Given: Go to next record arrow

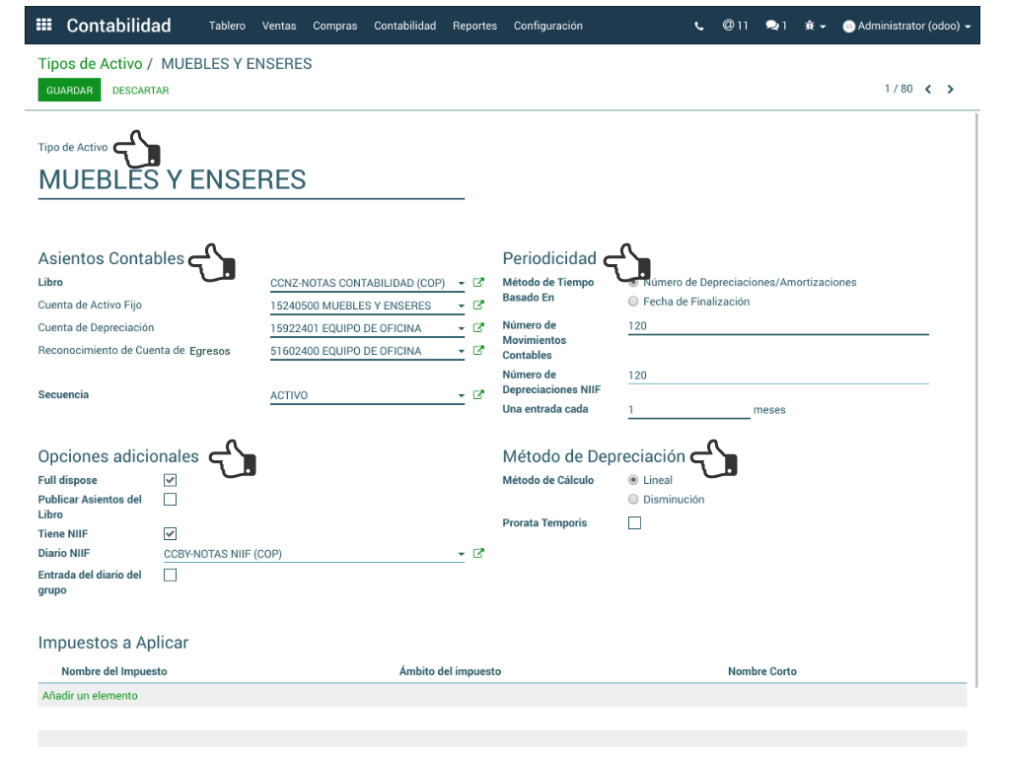Looking at the screenshot, I should [950, 90].
